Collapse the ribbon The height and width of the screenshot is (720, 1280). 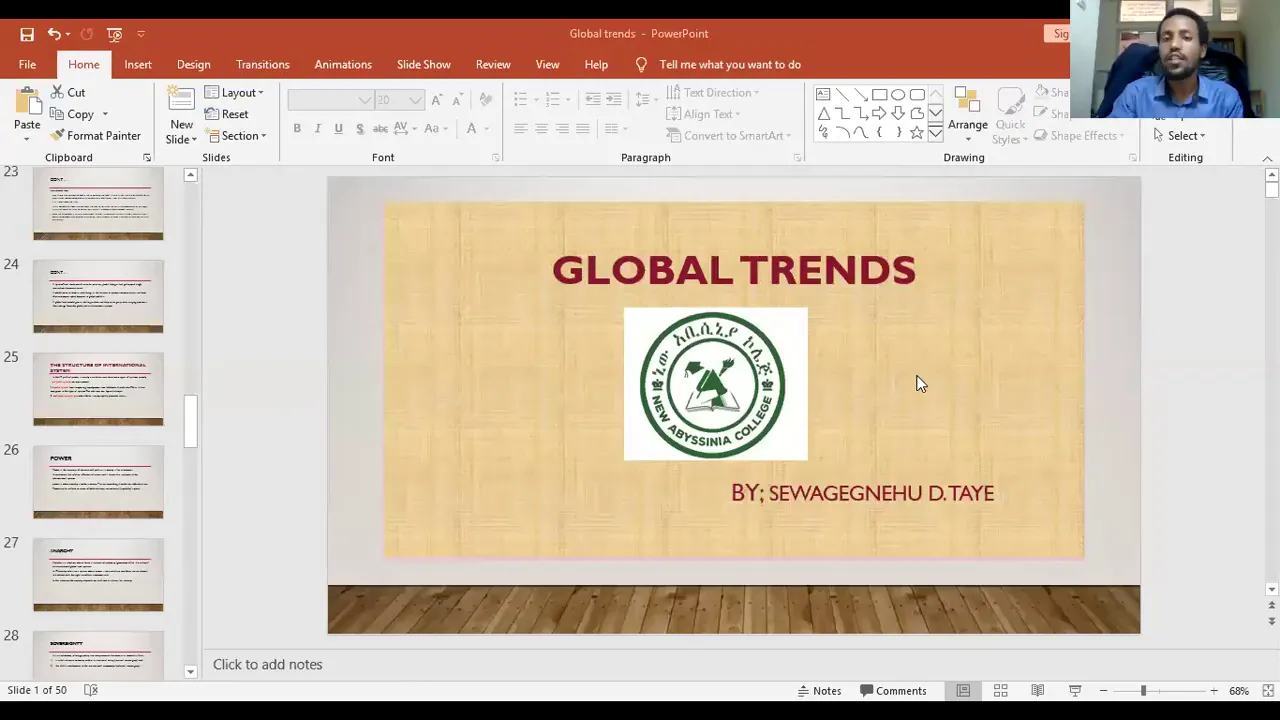click(1267, 159)
